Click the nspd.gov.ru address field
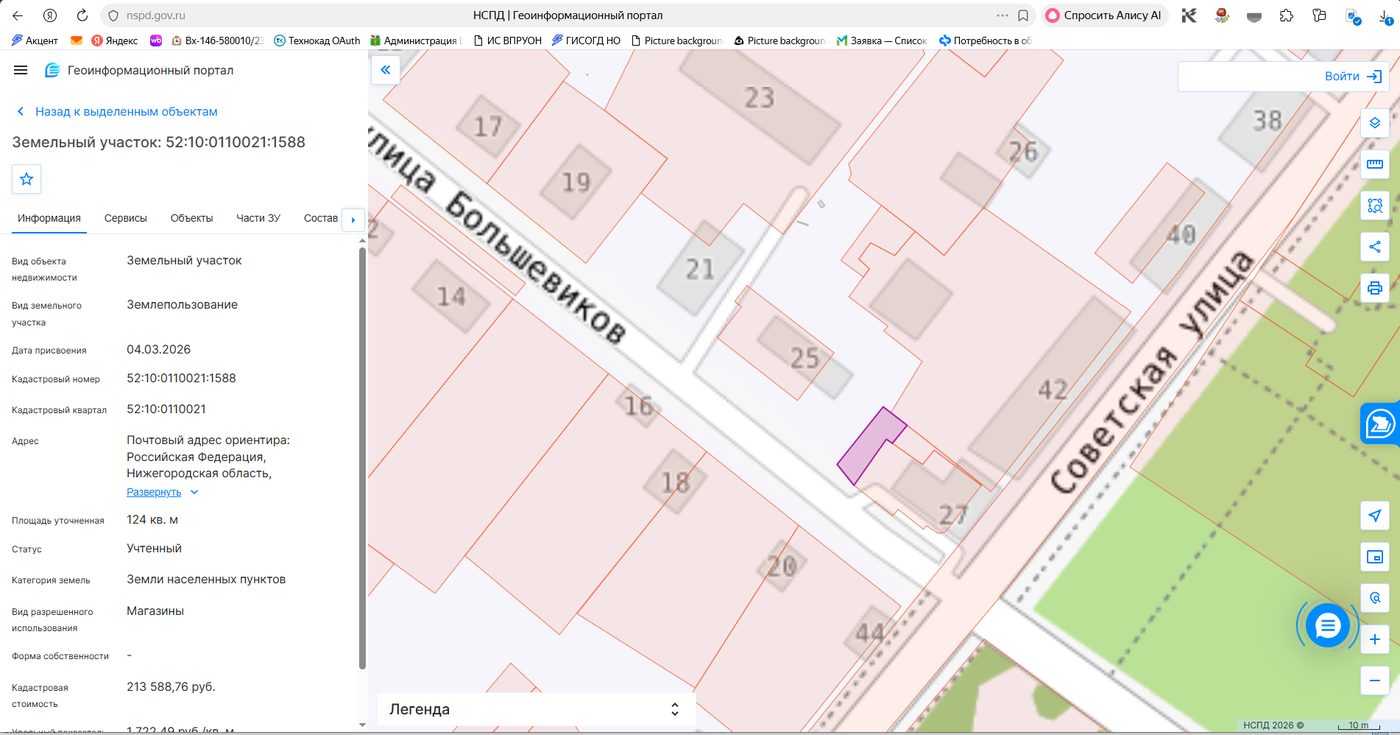The width and height of the screenshot is (1400, 735). (x=155, y=16)
